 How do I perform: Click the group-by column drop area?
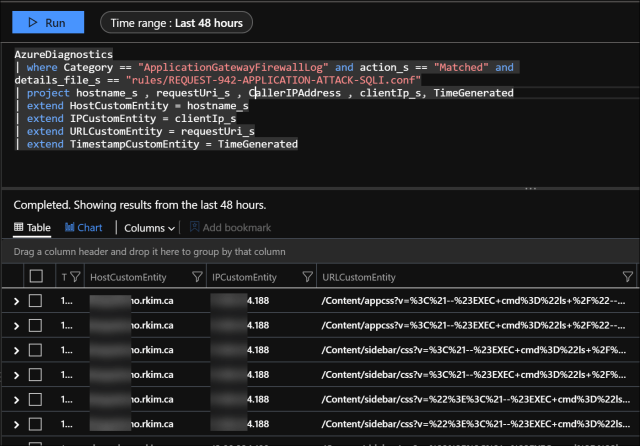coord(150,252)
